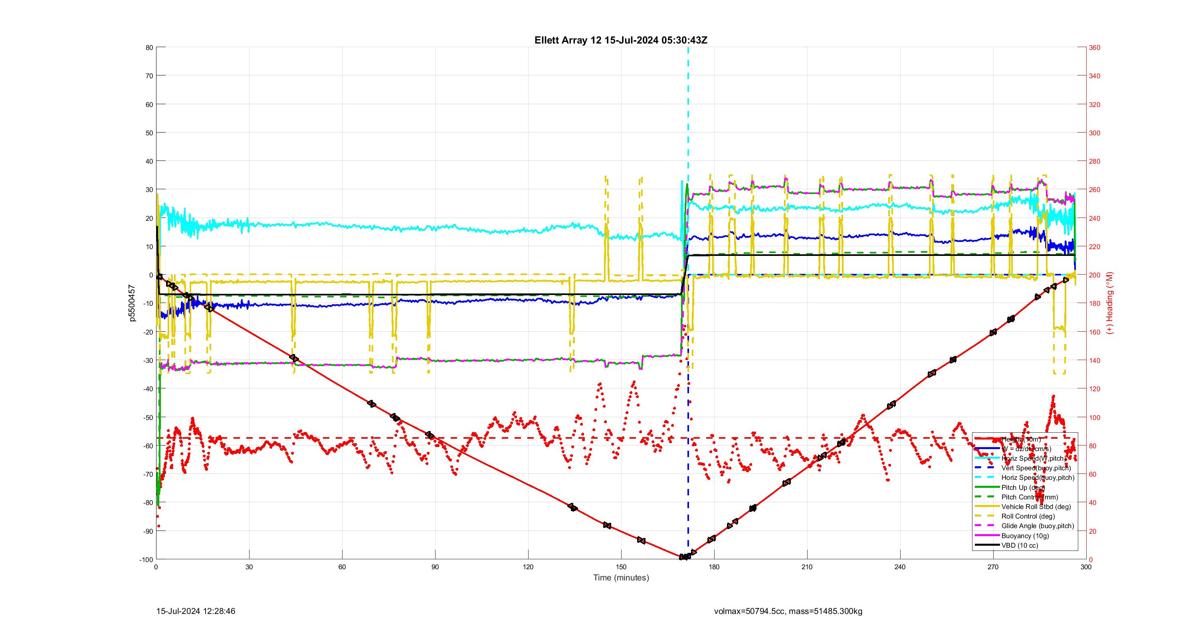This screenshot has height=628, width=1200.
Task: Click left y-axis tick label '10'
Action: [148, 246]
